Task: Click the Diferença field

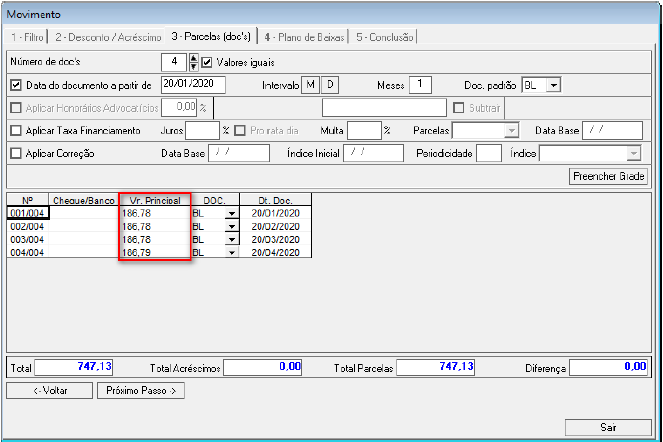Action: (x=608, y=367)
